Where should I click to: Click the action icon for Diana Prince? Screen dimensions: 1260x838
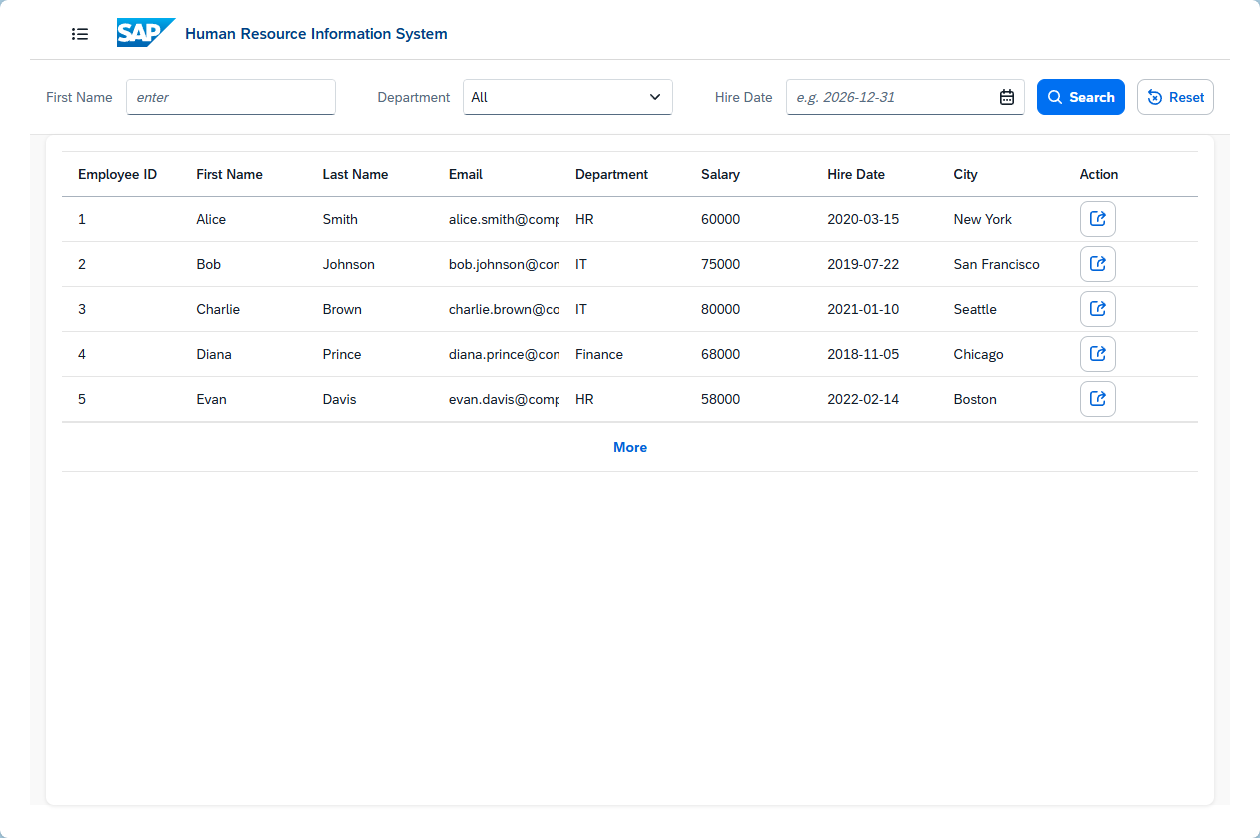pos(1097,354)
